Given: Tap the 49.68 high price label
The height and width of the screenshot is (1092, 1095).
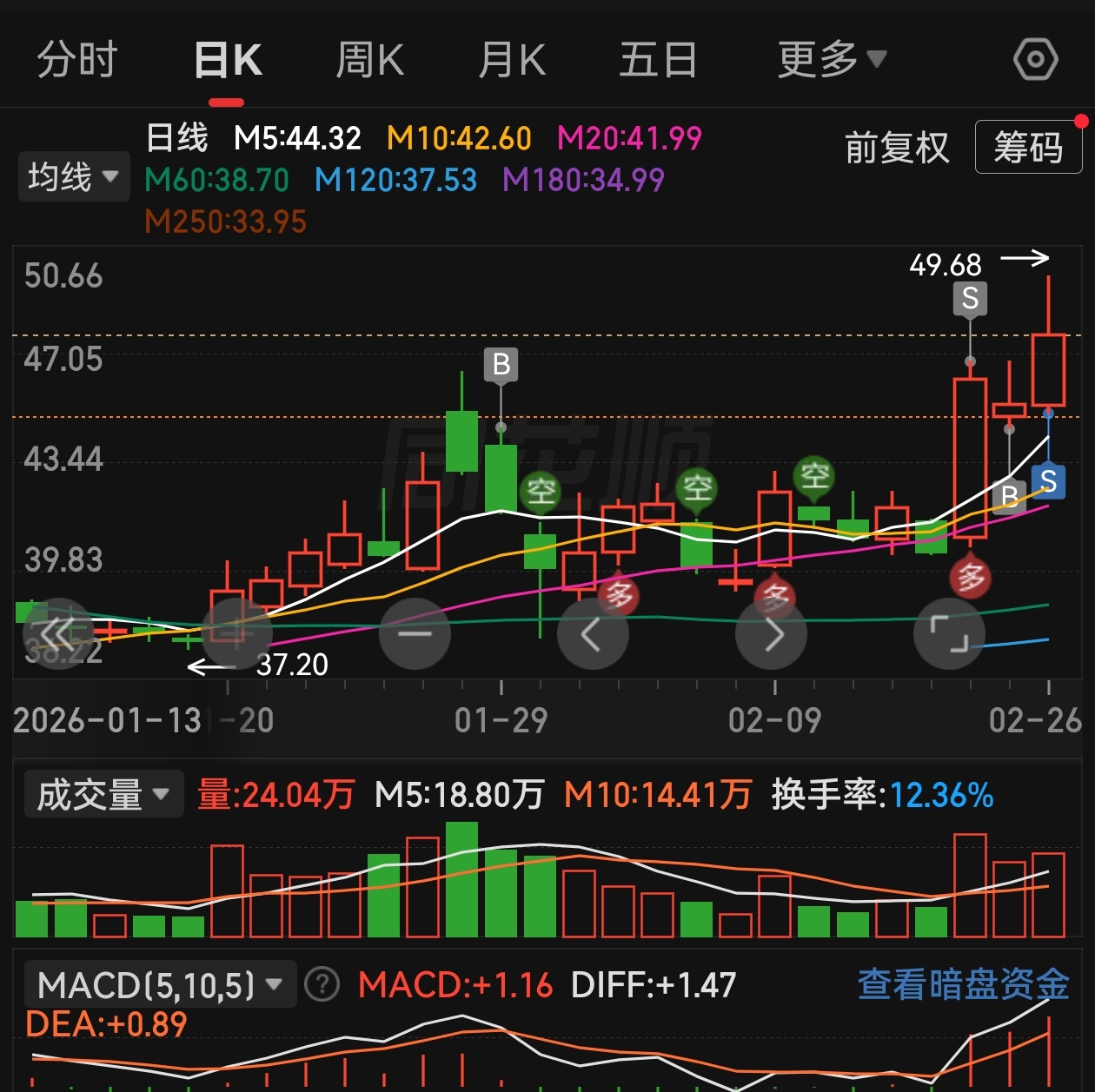Looking at the screenshot, I should (946, 264).
